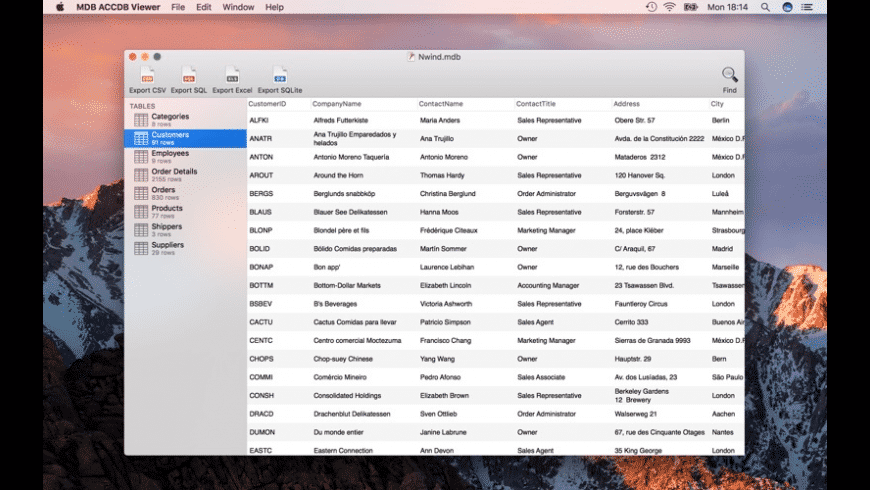Screen dimensions: 870x490
Task: Click the TABLES sidebar heading
Action: (x=143, y=106)
